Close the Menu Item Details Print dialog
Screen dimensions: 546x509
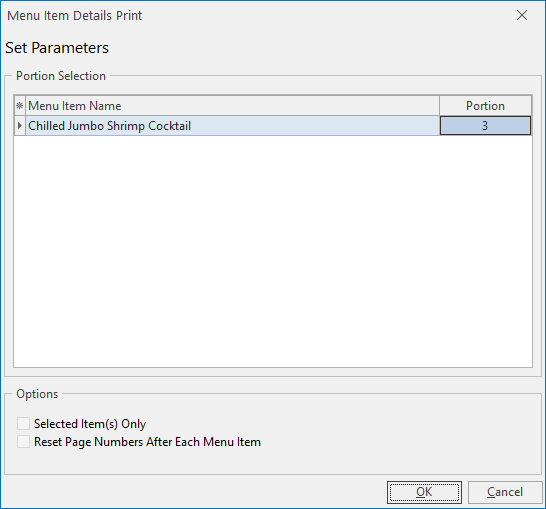pyautogui.click(x=522, y=15)
